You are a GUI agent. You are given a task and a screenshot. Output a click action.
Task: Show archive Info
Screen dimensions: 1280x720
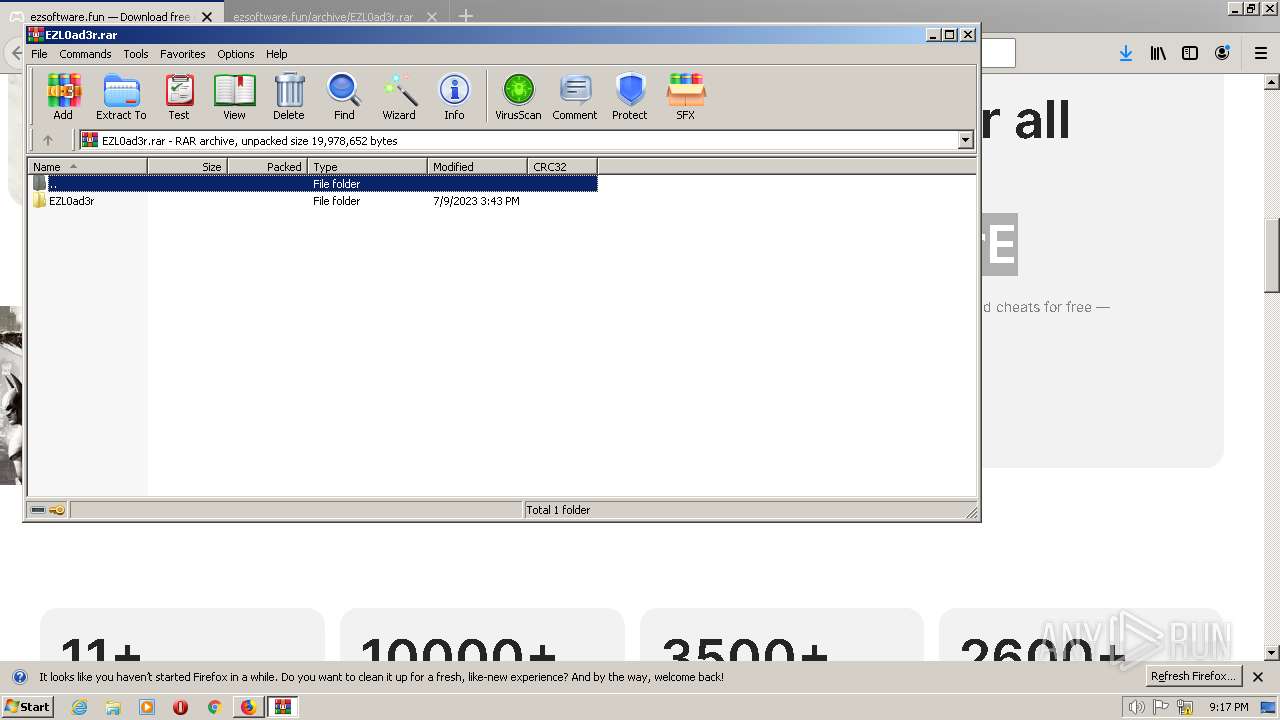click(x=454, y=97)
